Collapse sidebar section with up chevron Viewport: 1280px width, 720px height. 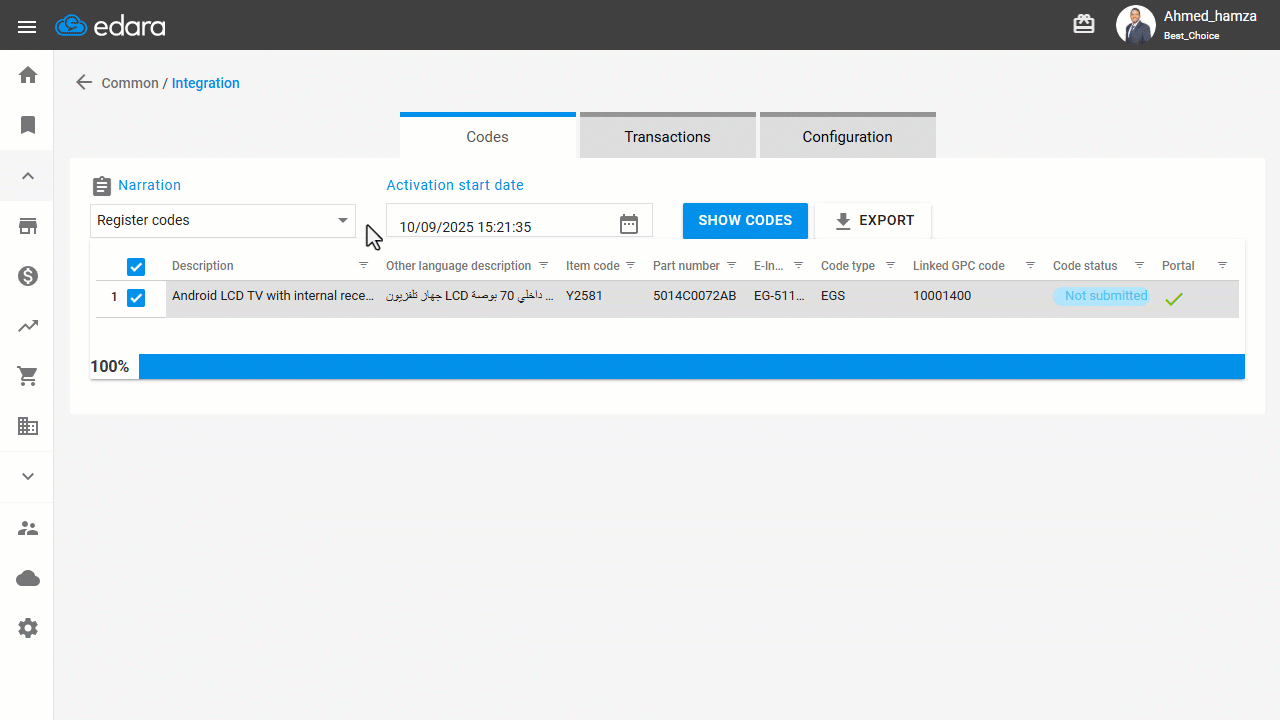[x=28, y=176]
